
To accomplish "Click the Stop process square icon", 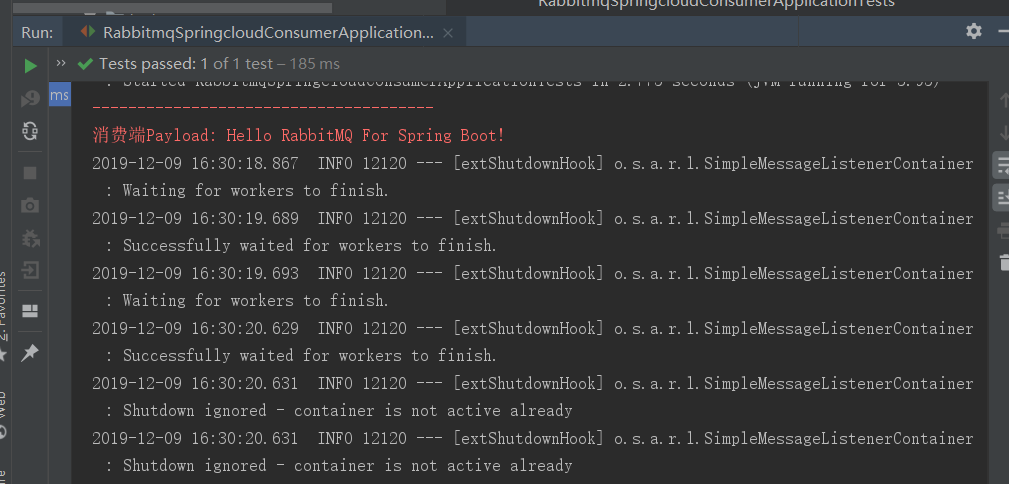I will coord(30,172).
